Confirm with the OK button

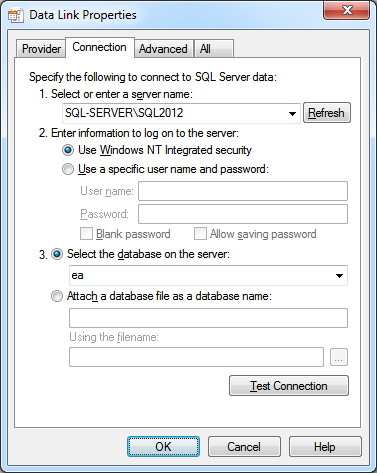click(x=163, y=447)
